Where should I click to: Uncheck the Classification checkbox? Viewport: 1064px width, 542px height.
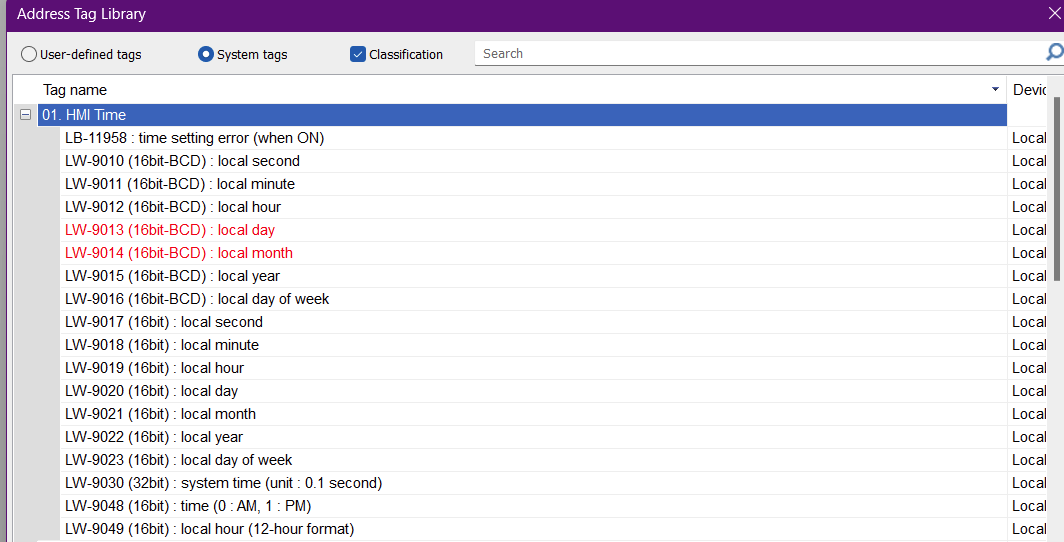tap(358, 54)
